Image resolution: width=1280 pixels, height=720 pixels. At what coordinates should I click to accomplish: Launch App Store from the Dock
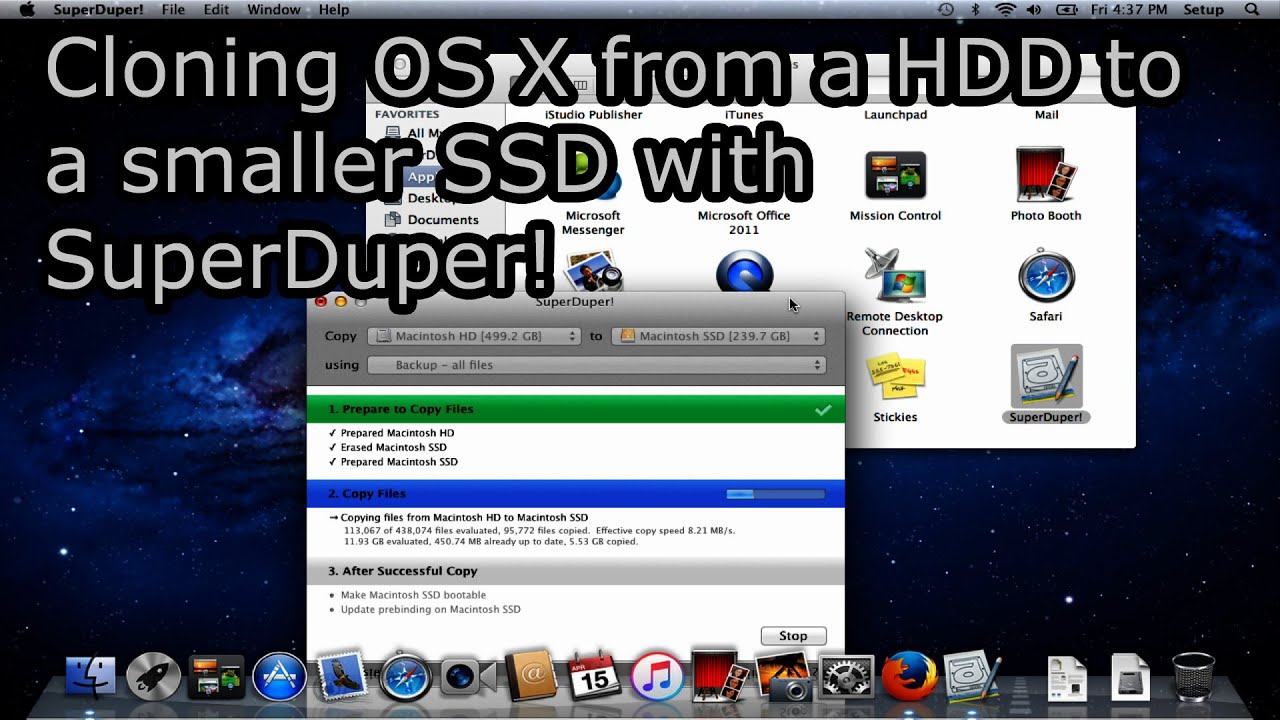[279, 678]
